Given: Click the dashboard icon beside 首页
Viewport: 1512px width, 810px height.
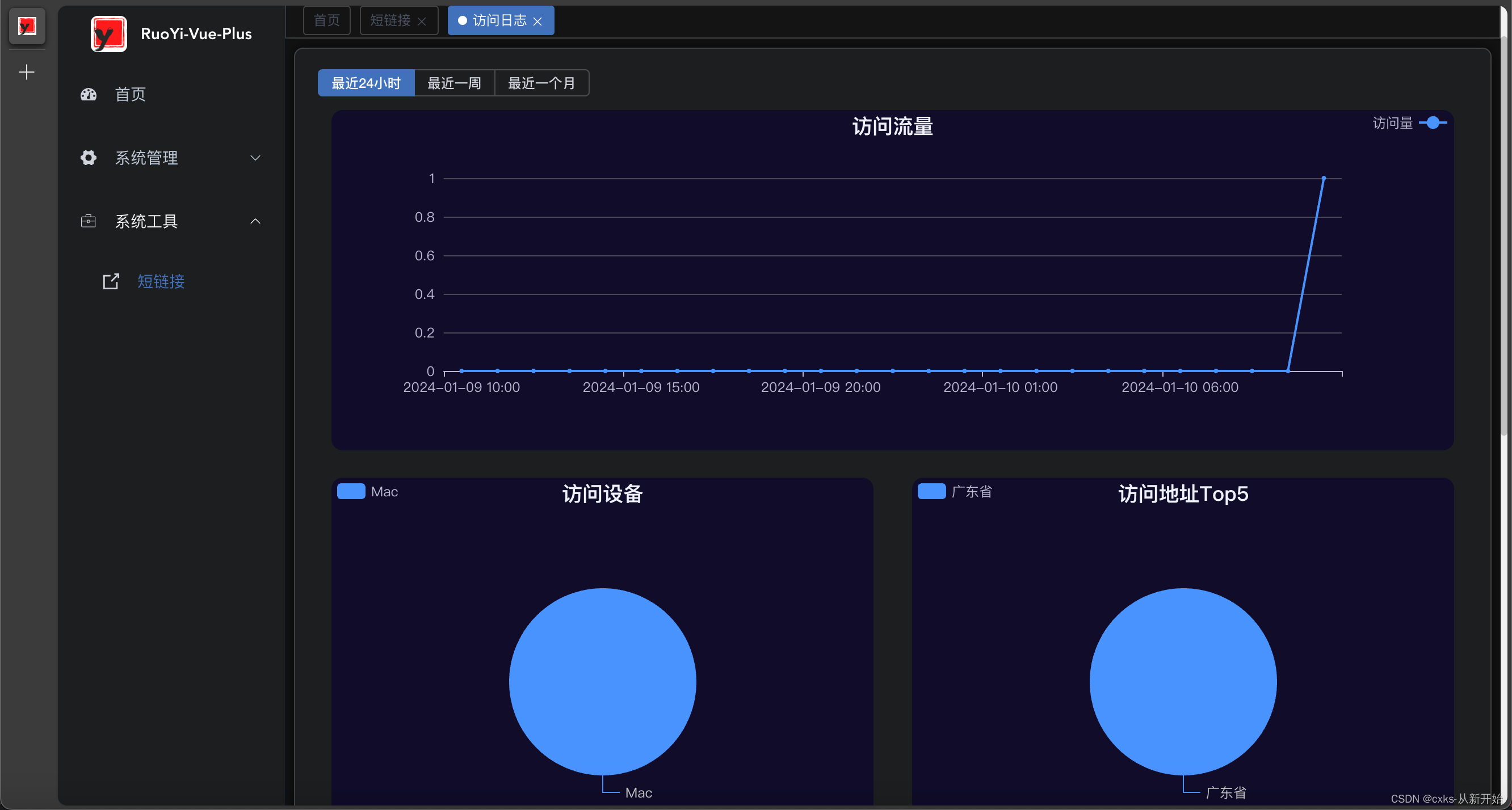Looking at the screenshot, I should [88, 94].
